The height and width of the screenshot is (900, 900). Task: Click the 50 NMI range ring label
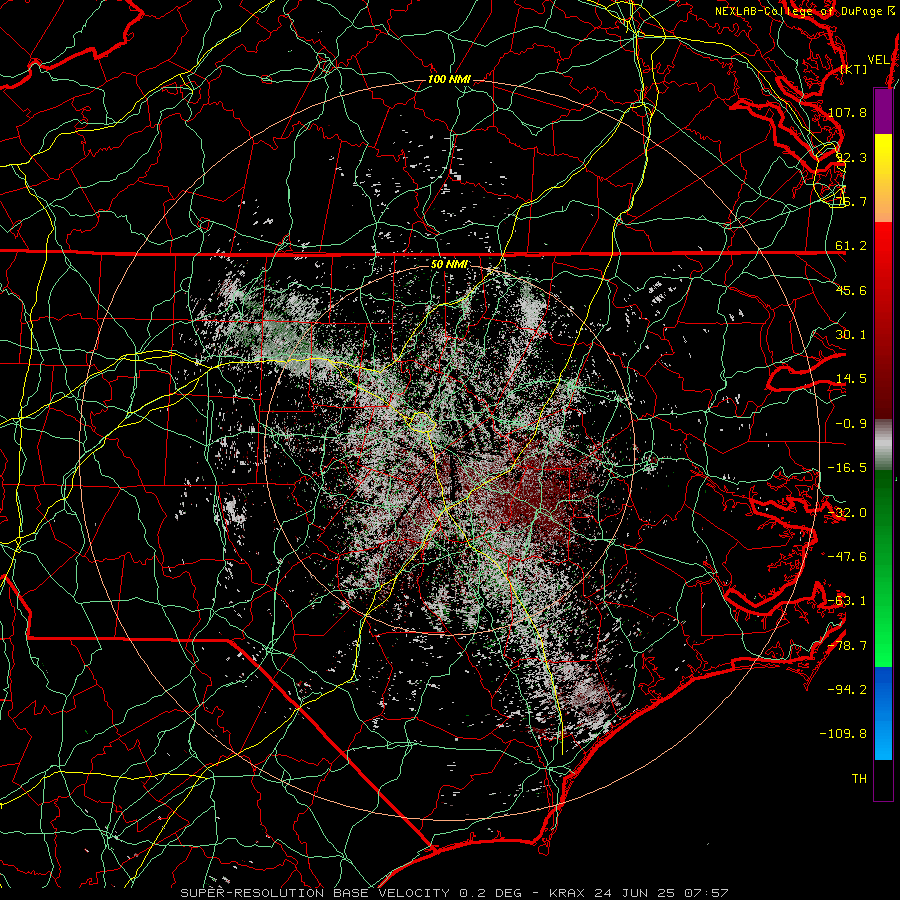click(449, 265)
